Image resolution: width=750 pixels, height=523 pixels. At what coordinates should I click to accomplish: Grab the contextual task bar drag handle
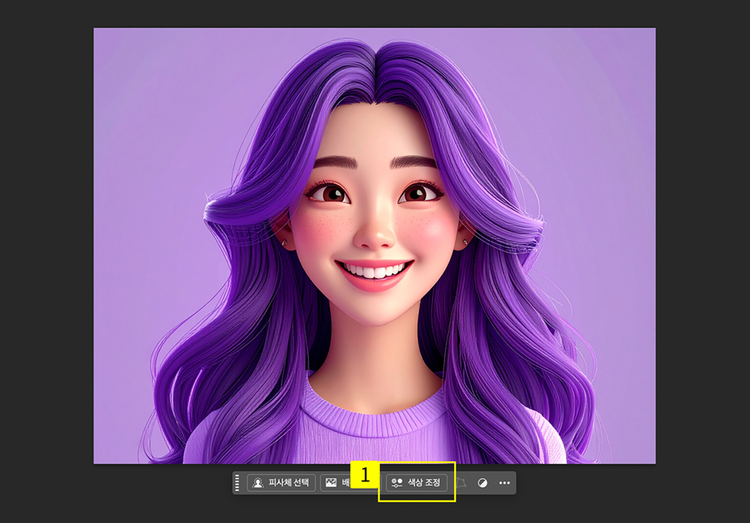pyautogui.click(x=237, y=483)
